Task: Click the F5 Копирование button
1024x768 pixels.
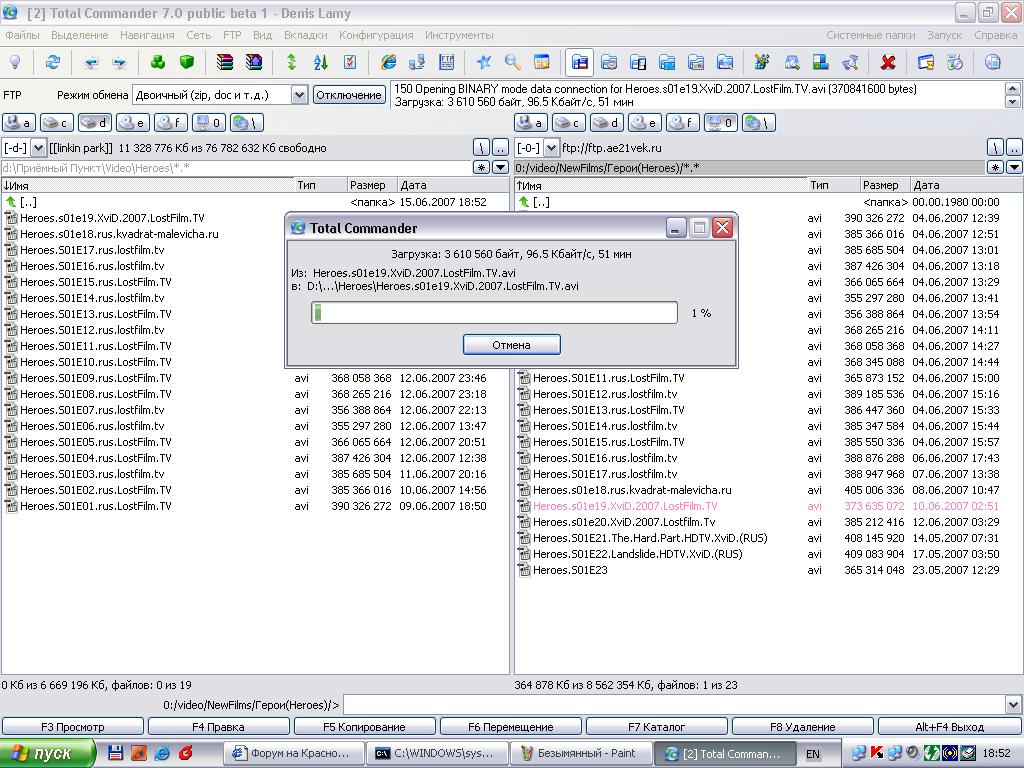Action: pos(364,727)
